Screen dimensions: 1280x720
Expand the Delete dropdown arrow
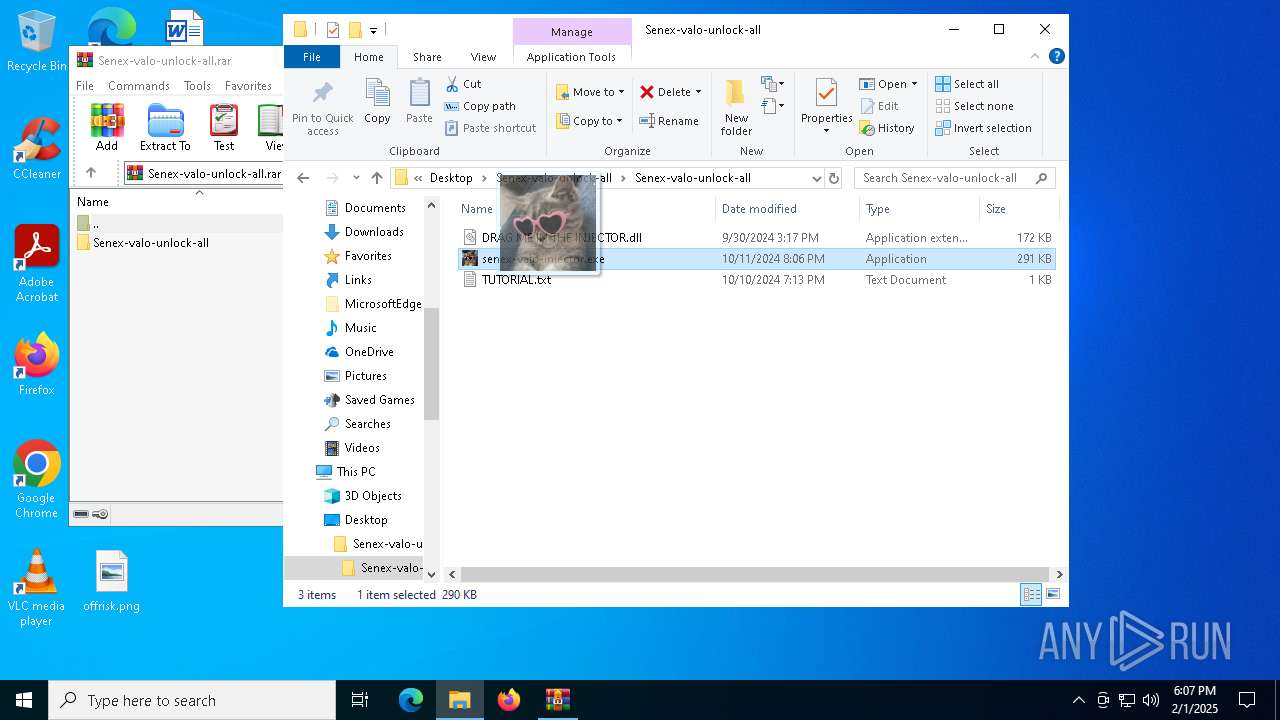[698, 92]
